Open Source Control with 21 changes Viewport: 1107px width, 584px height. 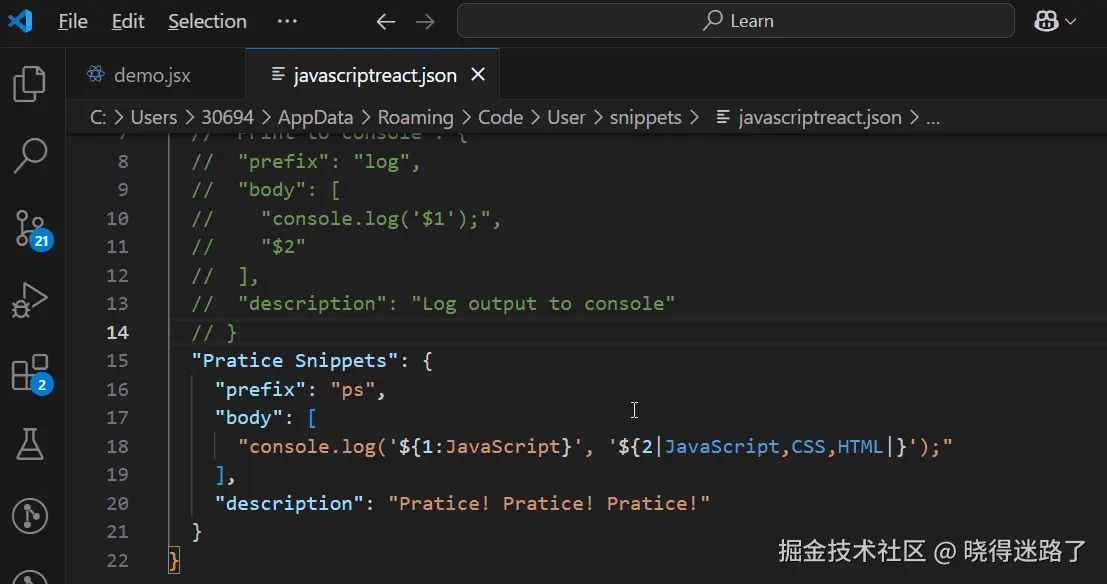pyautogui.click(x=30, y=228)
